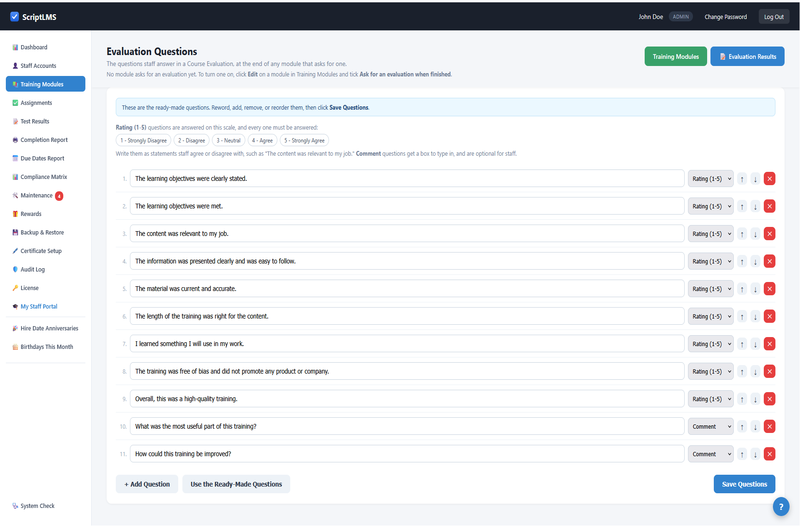
Task: Click Save Questions button
Action: coord(744,484)
